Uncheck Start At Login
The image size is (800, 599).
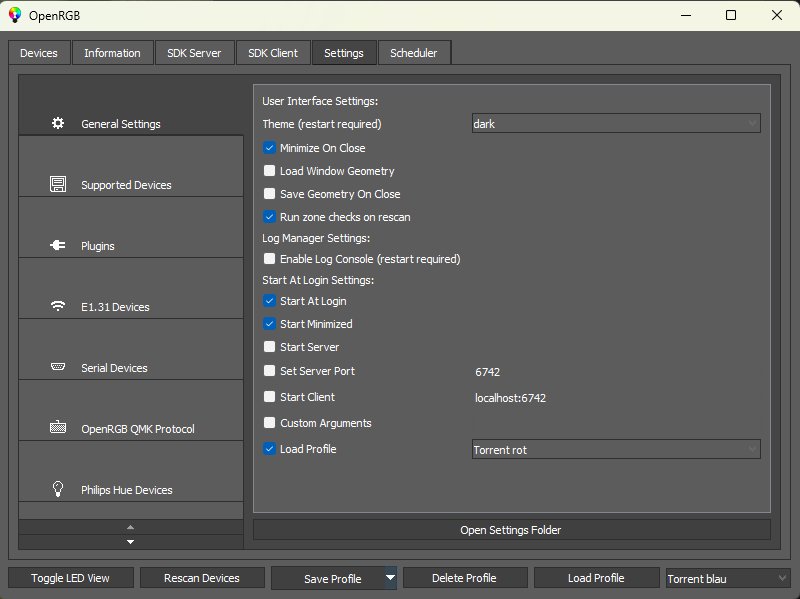pyautogui.click(x=269, y=301)
